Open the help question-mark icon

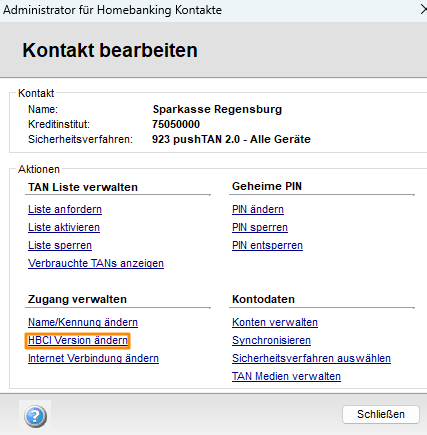pos(35,416)
